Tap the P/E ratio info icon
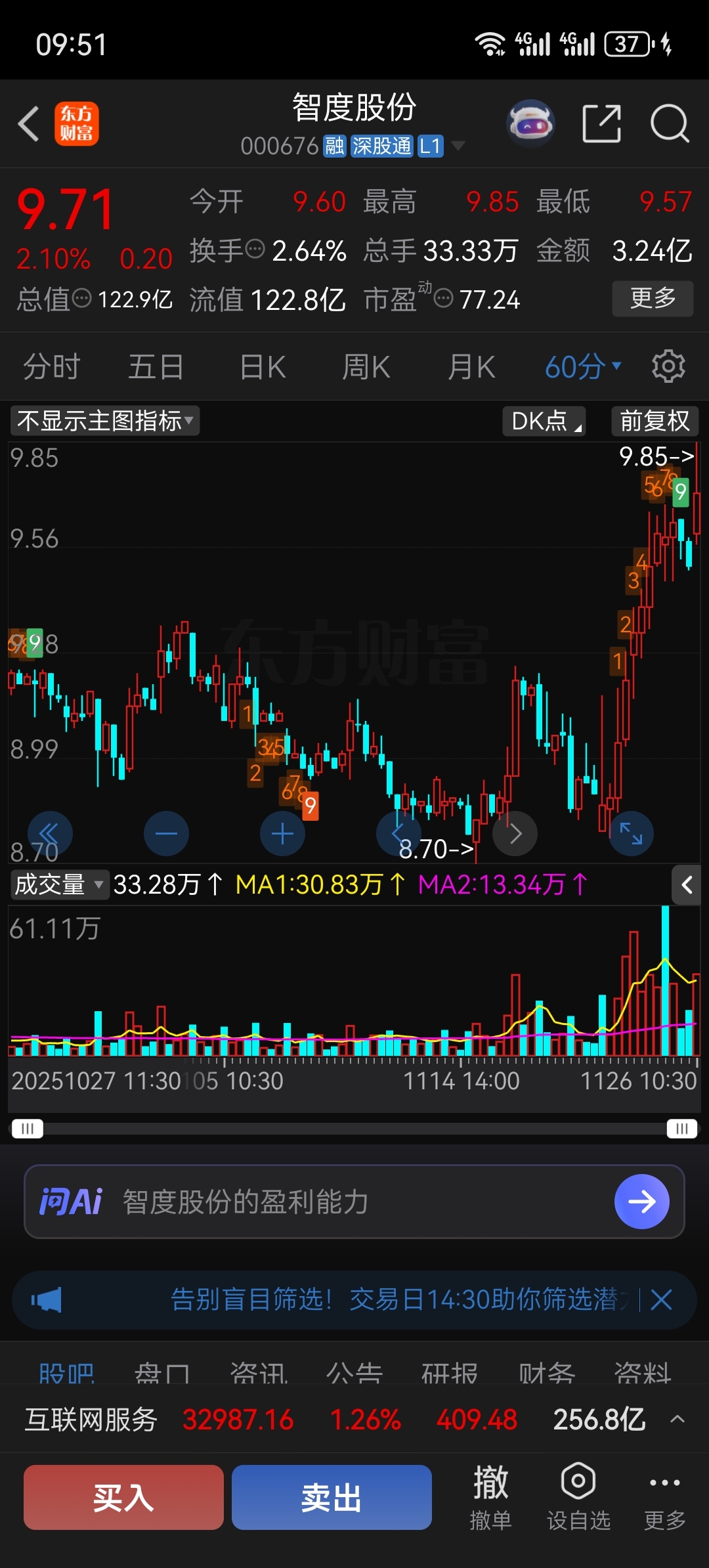The width and height of the screenshot is (709, 1568). pos(444,299)
